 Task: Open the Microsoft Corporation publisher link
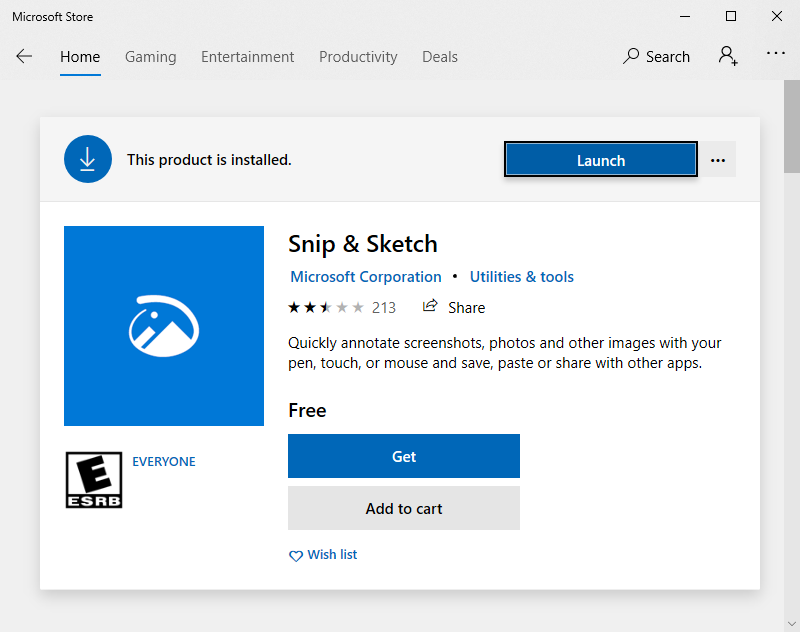(366, 276)
